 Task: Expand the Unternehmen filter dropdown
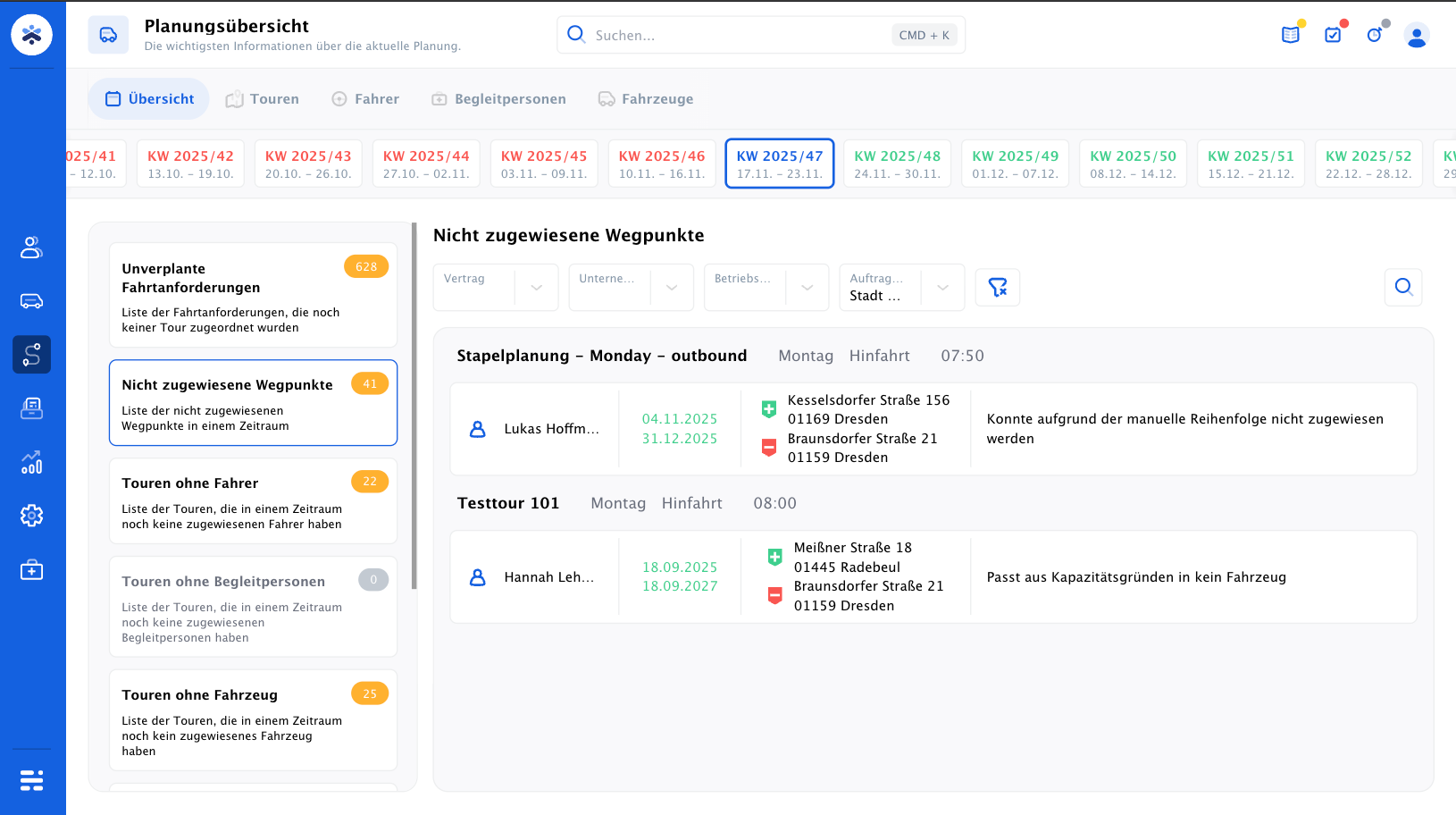[632, 288]
